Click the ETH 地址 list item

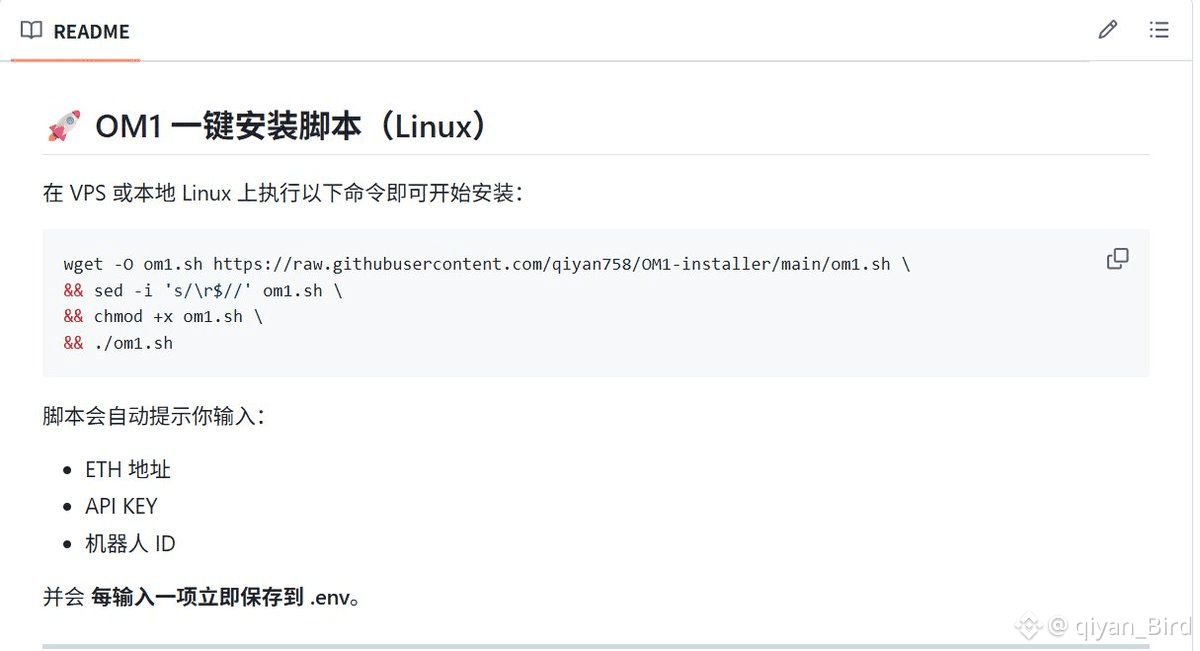(x=128, y=469)
